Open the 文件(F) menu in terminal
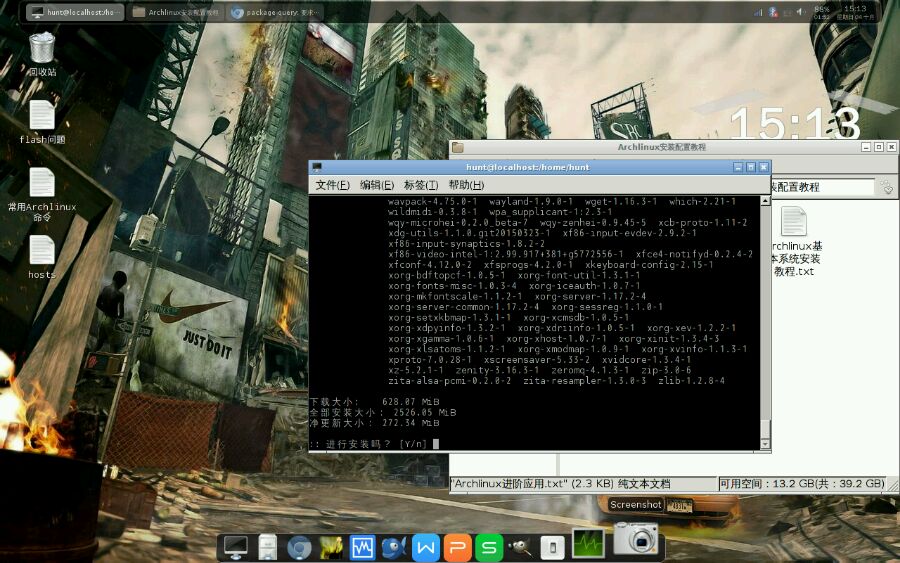 (332, 185)
